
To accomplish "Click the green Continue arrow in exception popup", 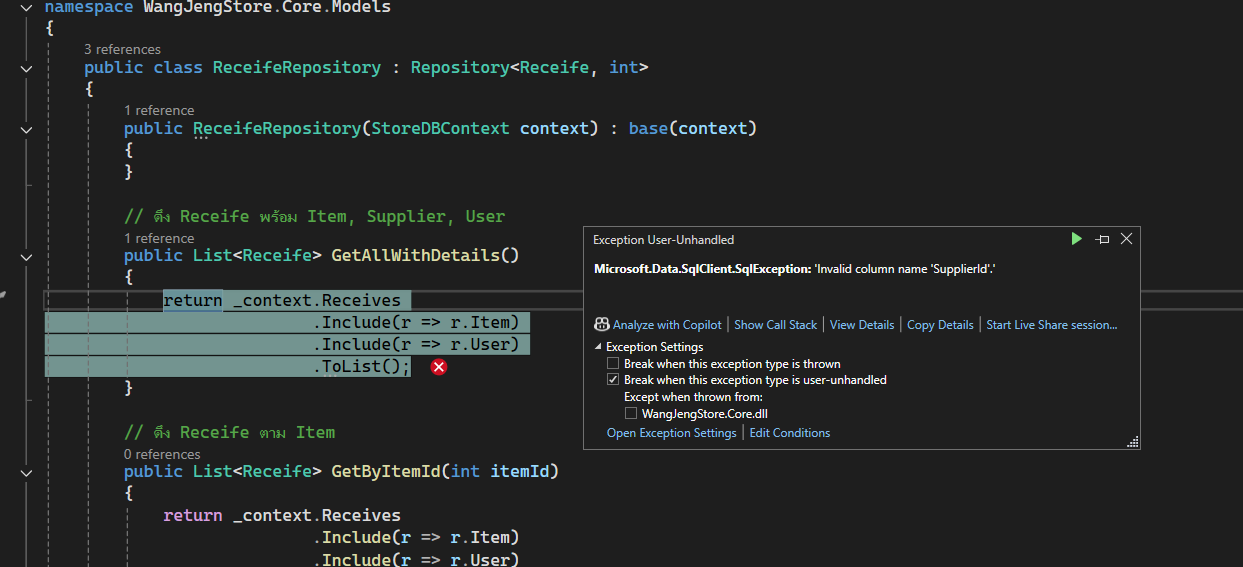I will [x=1076, y=239].
